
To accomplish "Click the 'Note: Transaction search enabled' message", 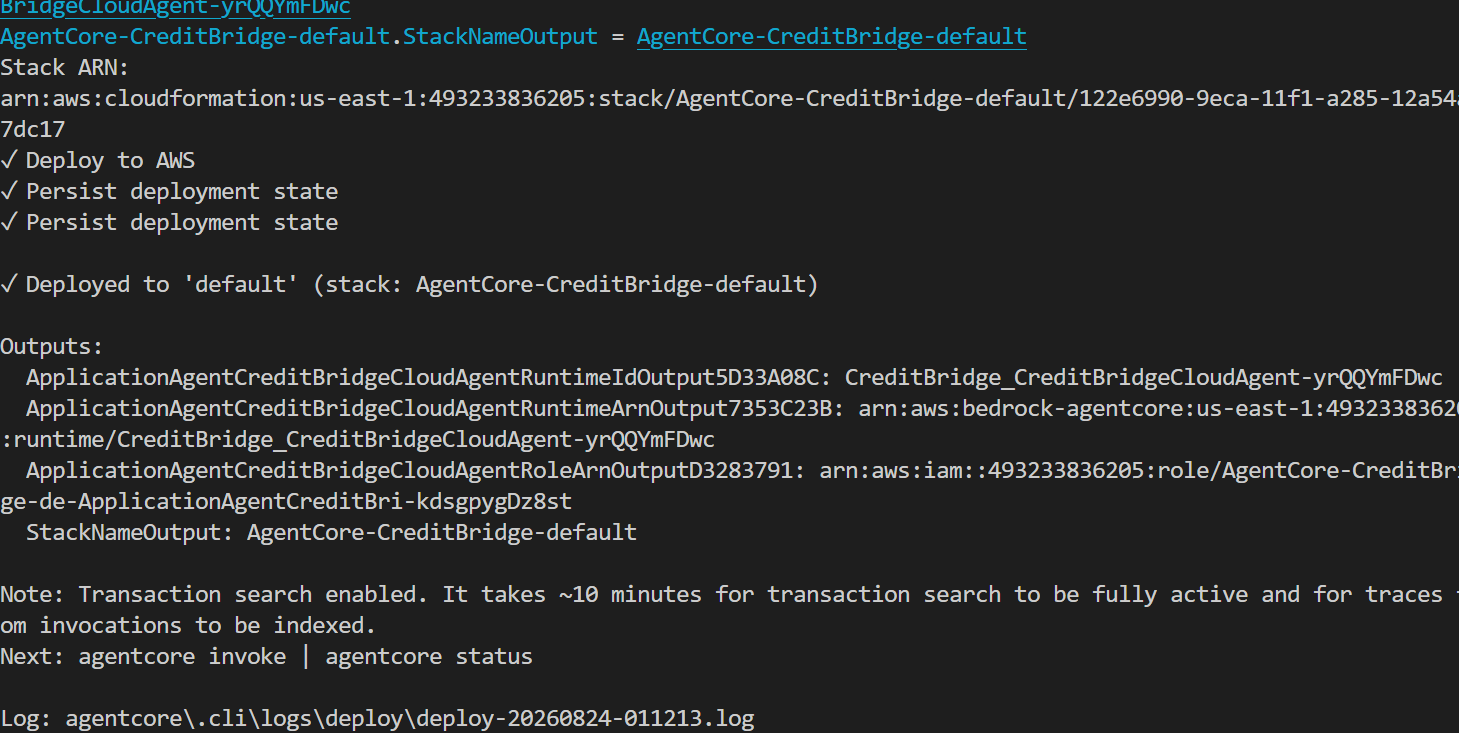I will point(729,595).
